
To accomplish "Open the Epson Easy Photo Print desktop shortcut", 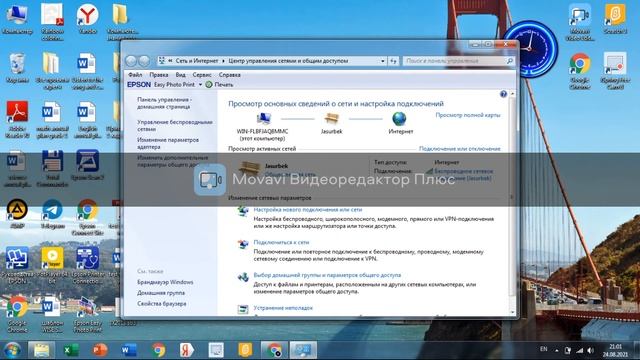I will pyautogui.click(x=87, y=314).
